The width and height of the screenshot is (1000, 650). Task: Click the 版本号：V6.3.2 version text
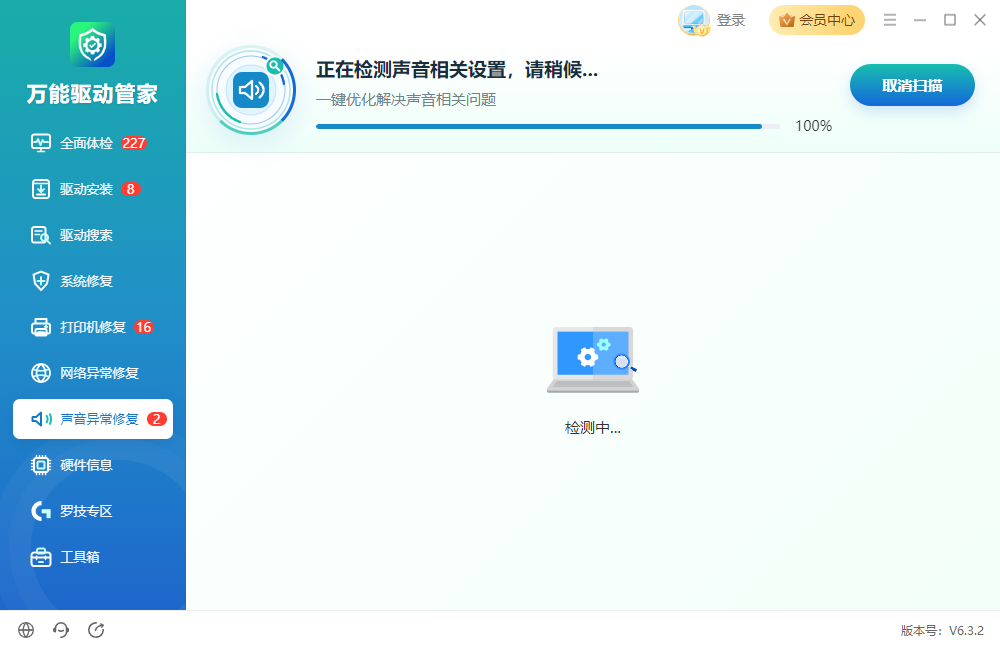[942, 631]
